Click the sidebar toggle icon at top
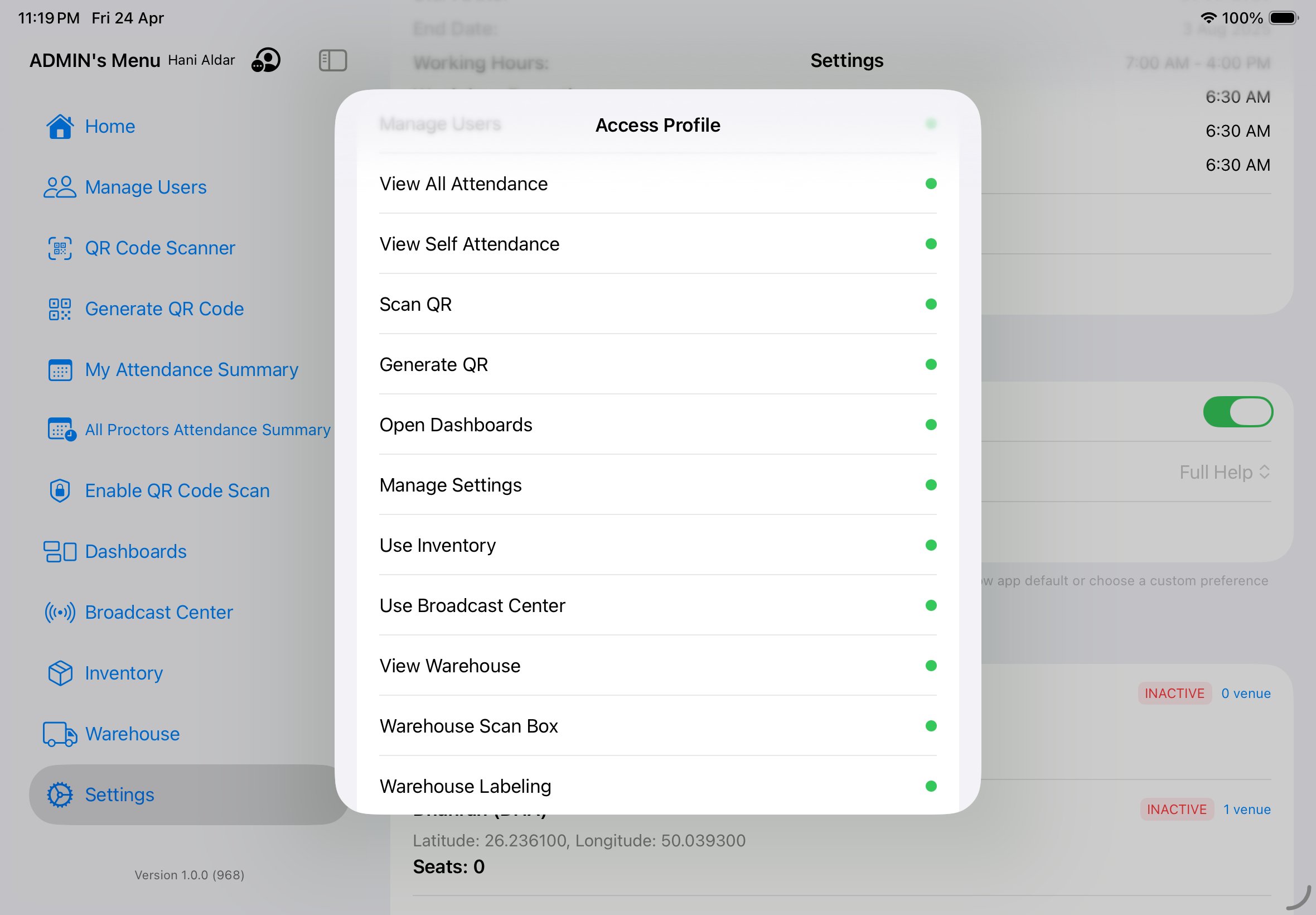1316x915 pixels. 333,60
